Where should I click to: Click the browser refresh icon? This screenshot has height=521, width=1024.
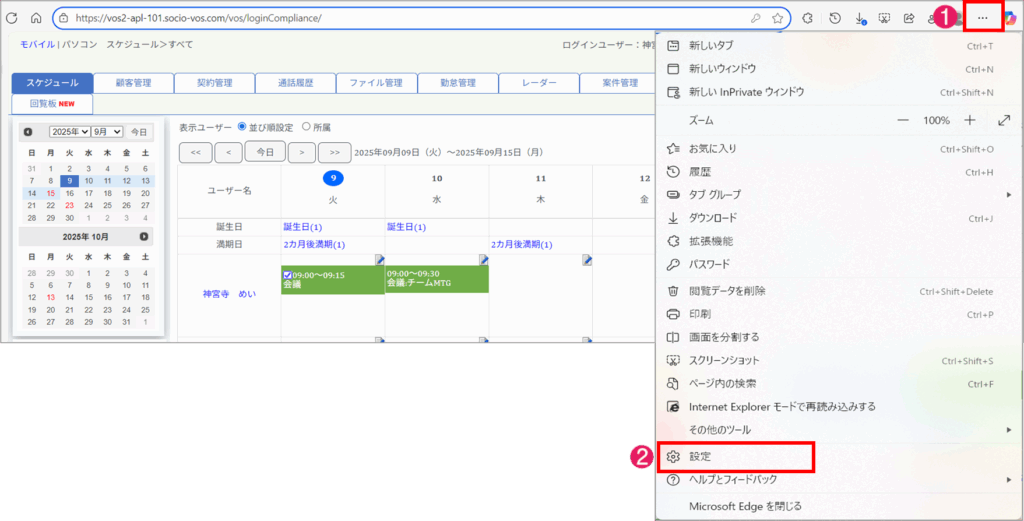pyautogui.click(x=13, y=18)
